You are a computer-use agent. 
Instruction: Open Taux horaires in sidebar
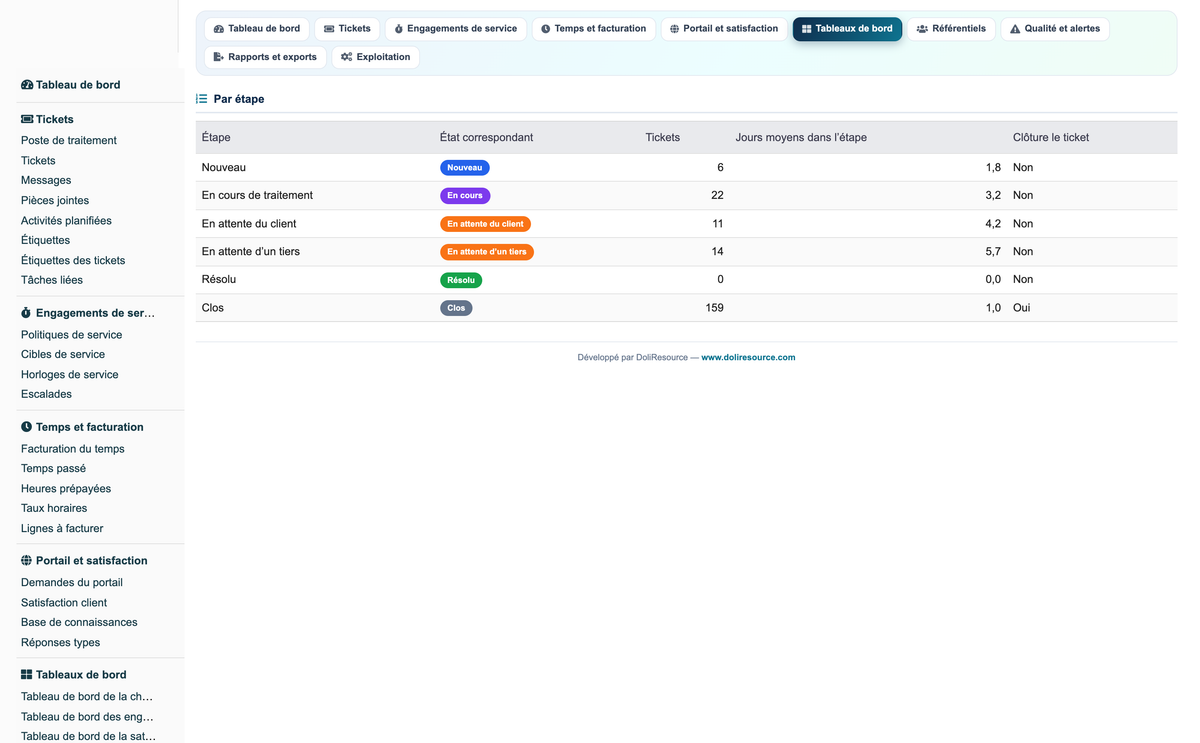tap(54, 509)
